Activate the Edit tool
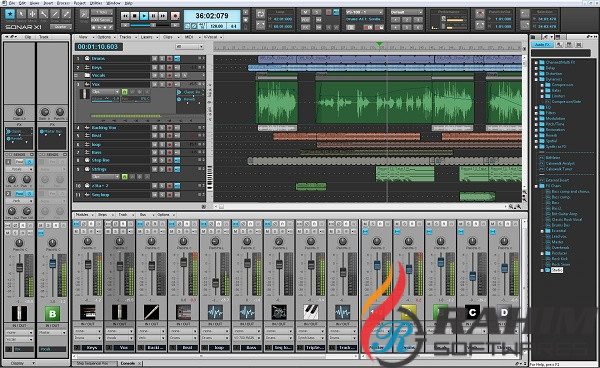The width and height of the screenshot is (600, 368). point(44,15)
